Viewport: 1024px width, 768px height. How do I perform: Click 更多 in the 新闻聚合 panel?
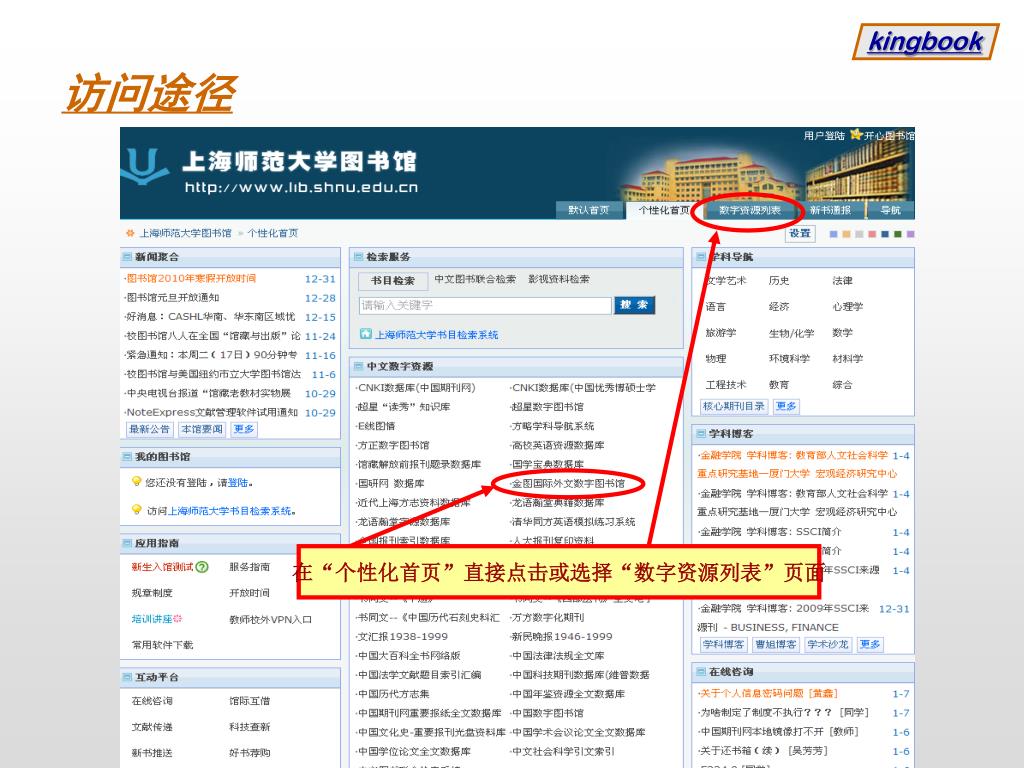click(244, 429)
